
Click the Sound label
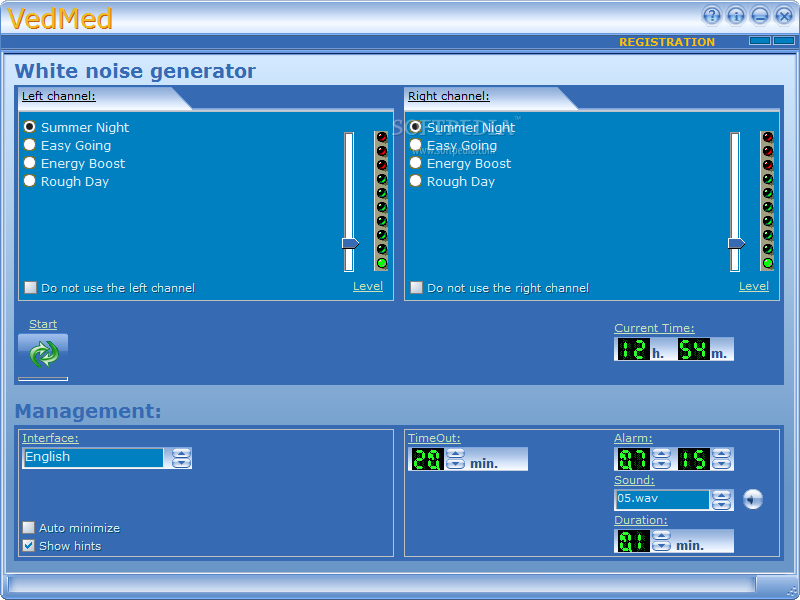tap(634, 480)
